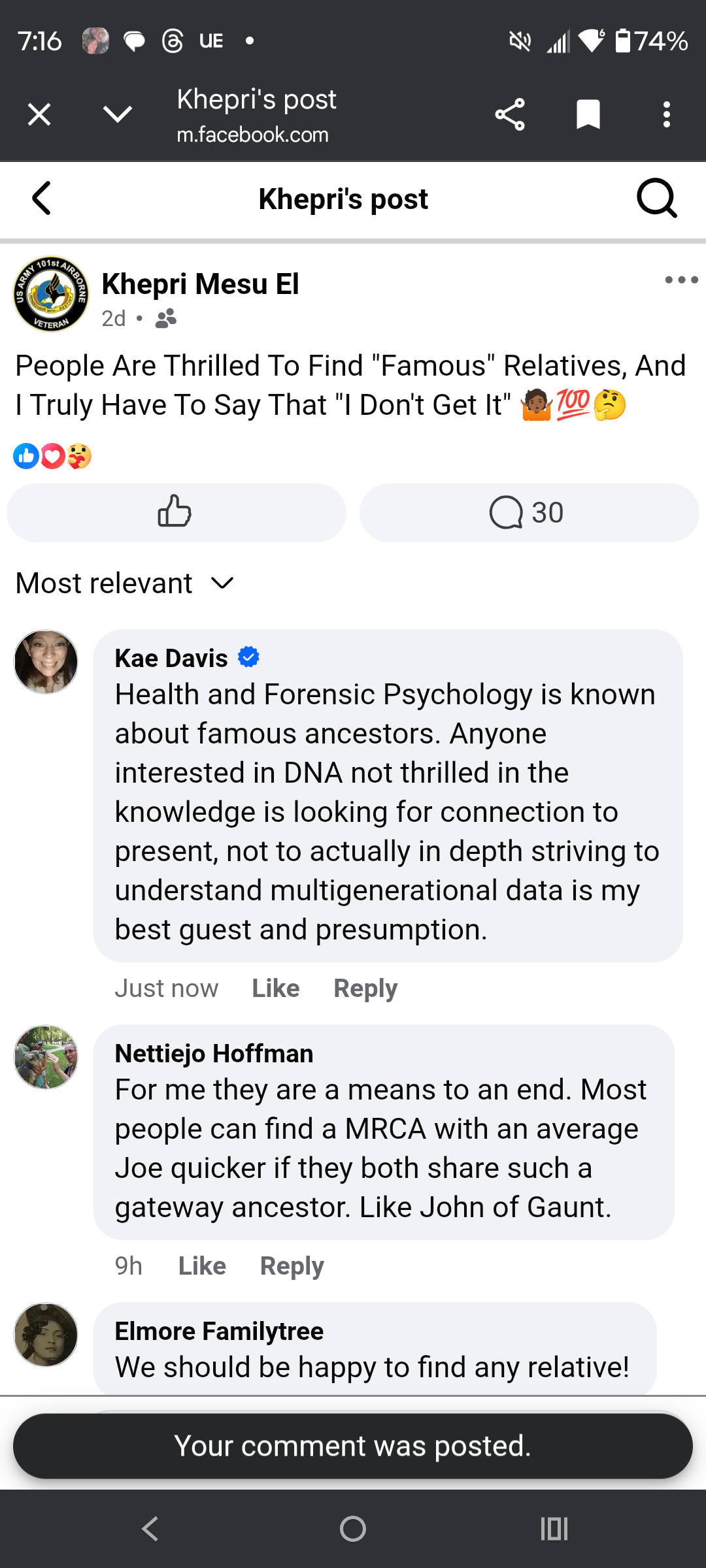
Task: Open the Android recent apps button
Action: (554, 1529)
